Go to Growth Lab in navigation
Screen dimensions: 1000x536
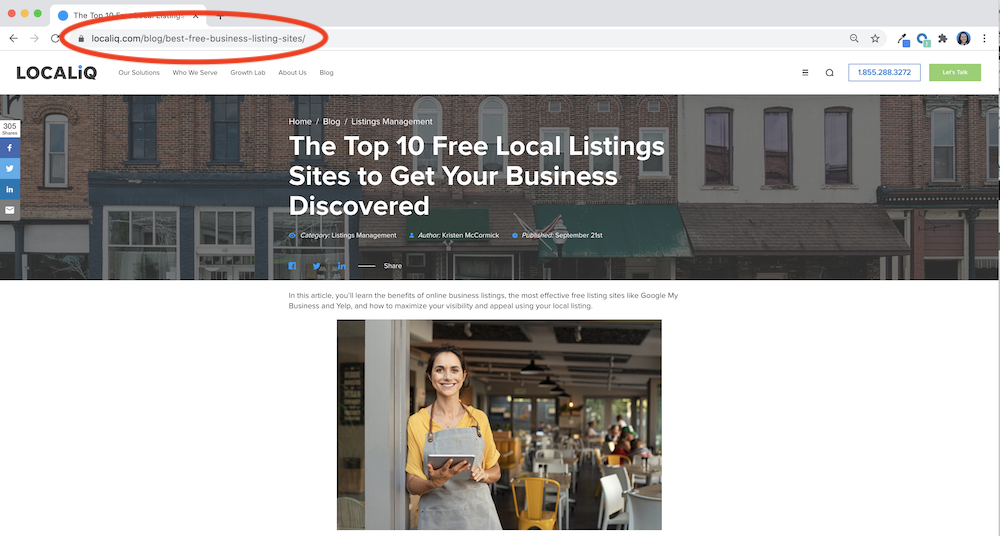247,73
